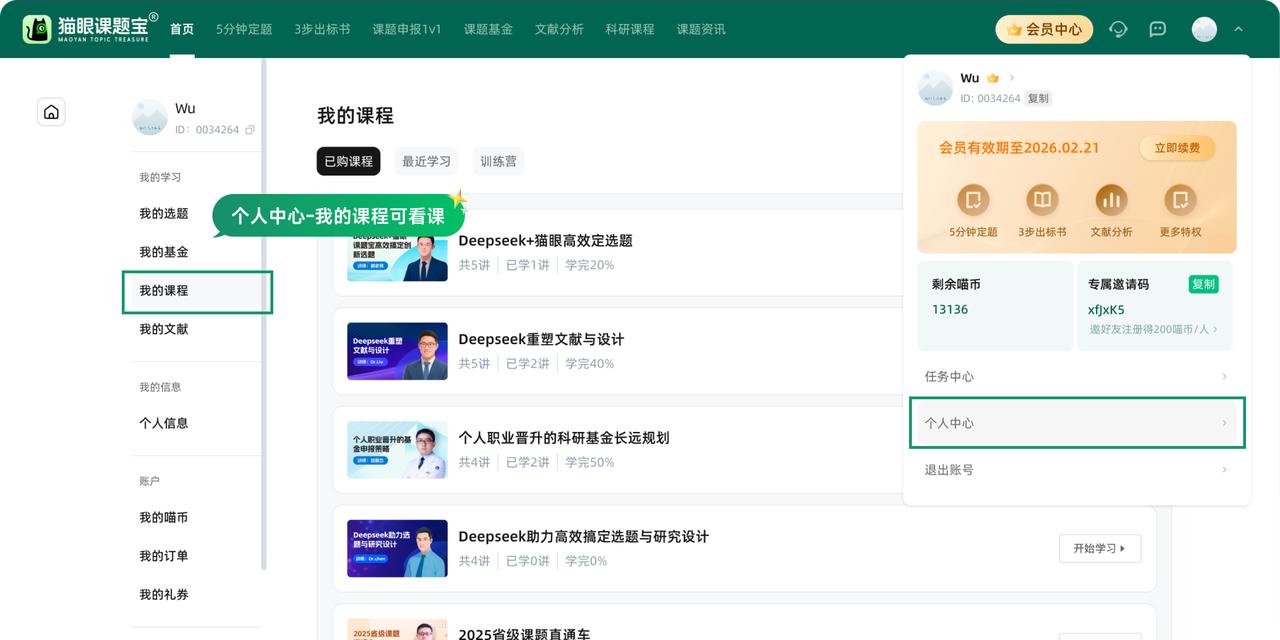Open 个人中心 menu entry

coord(1077,423)
